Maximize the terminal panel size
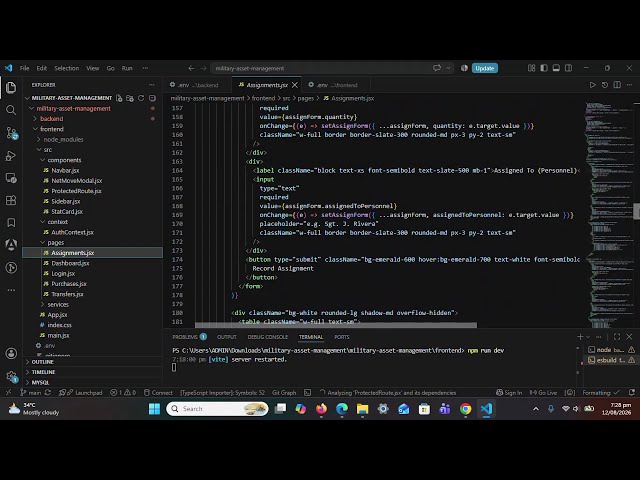 (x=617, y=337)
